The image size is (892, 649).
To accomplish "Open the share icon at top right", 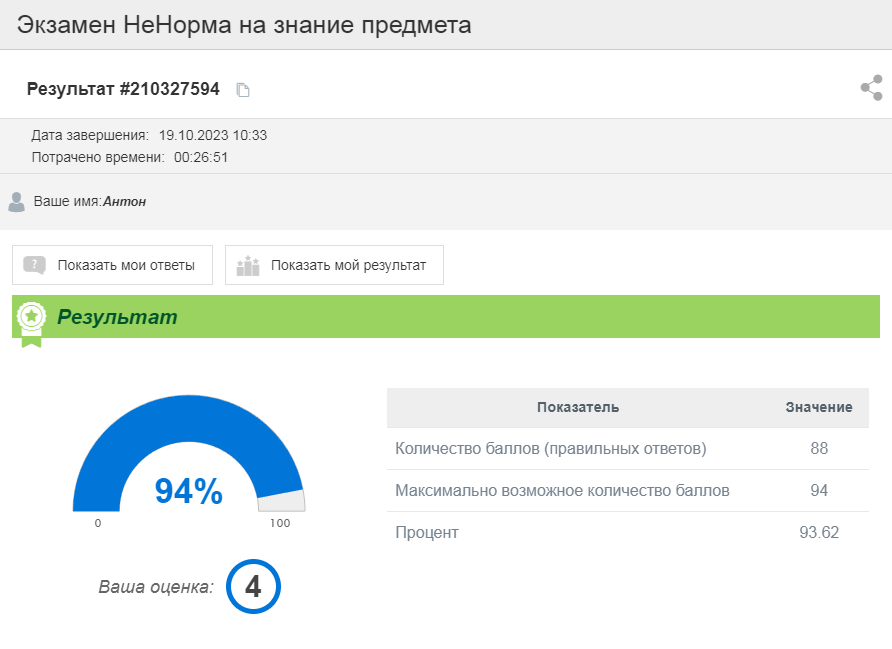I will (x=871, y=88).
